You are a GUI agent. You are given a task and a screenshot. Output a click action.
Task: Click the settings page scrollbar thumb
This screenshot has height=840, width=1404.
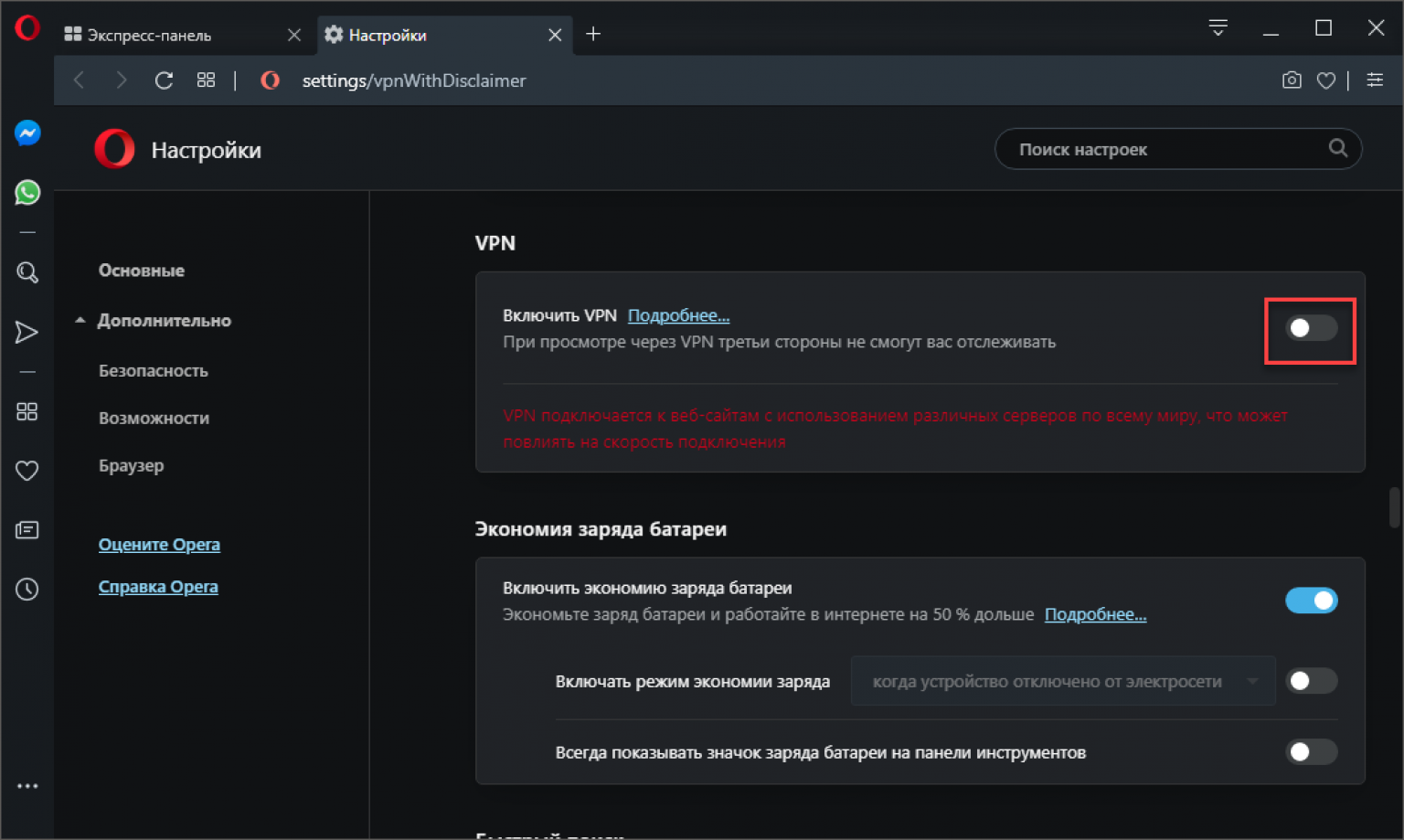click(x=1395, y=507)
